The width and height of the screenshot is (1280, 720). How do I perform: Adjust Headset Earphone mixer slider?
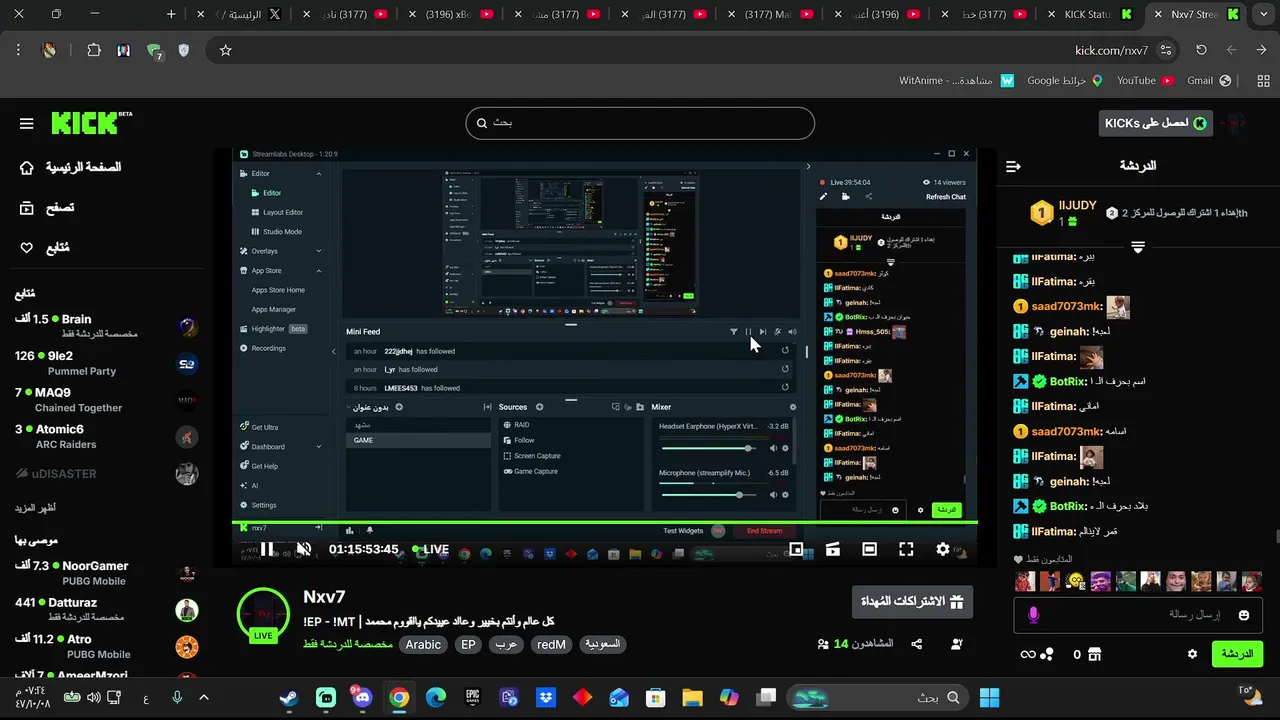click(709, 446)
